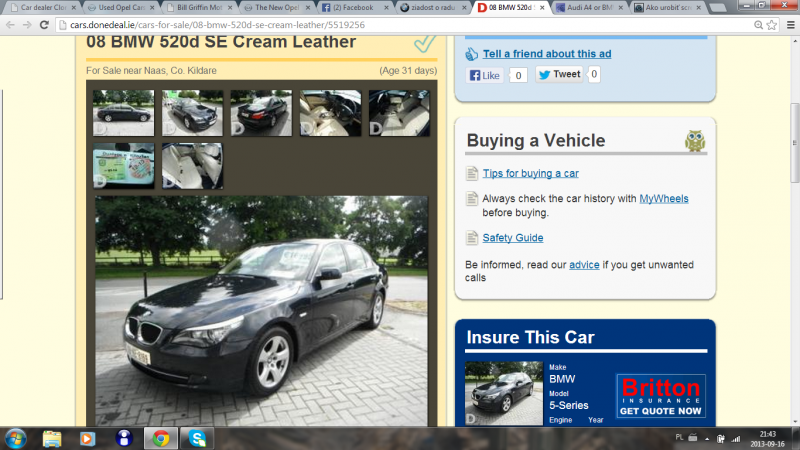Screen dimensions: 800x450
Task: View the tax disc thumbnail
Action: click(123, 166)
